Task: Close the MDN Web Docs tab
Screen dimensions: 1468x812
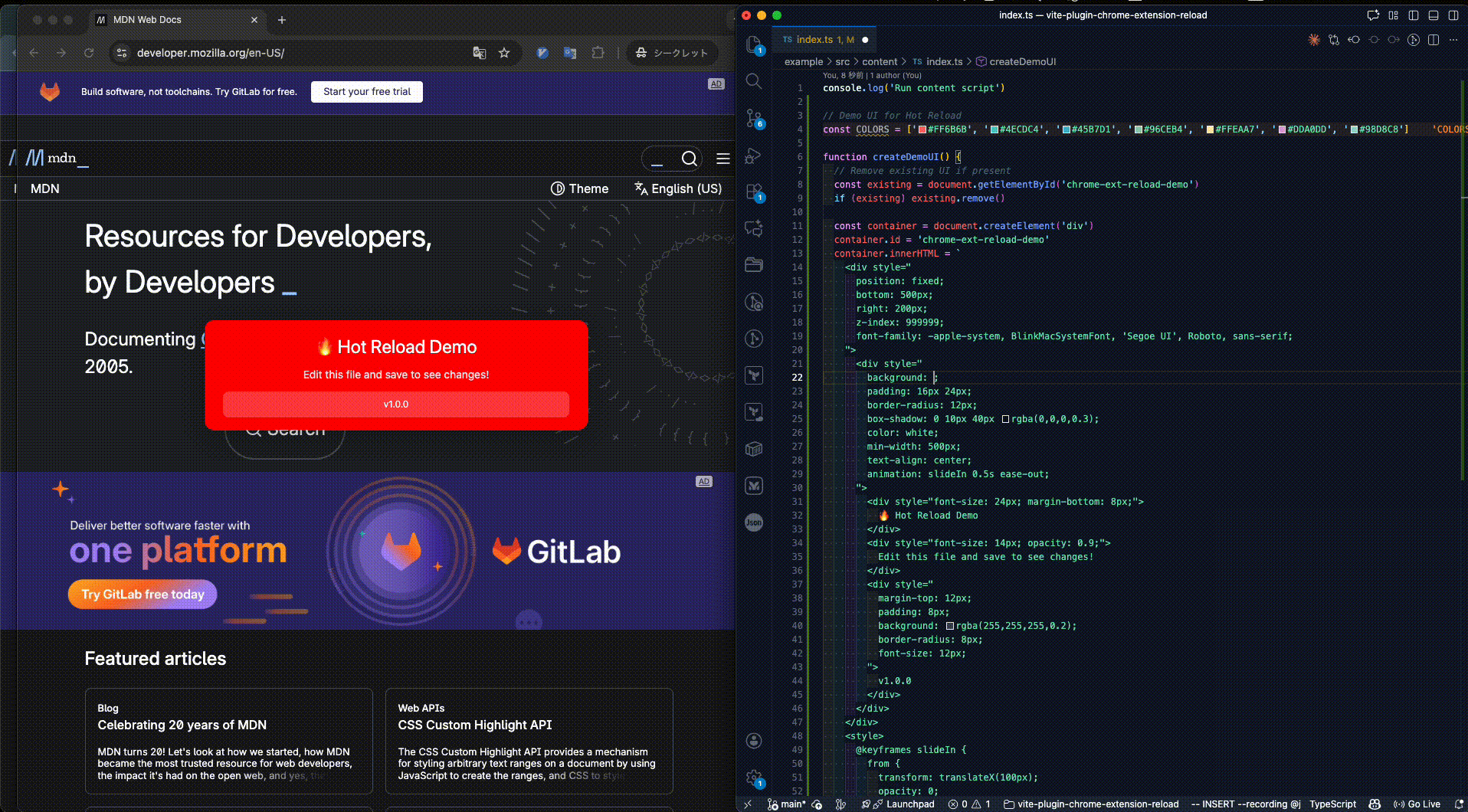Action: [x=254, y=20]
